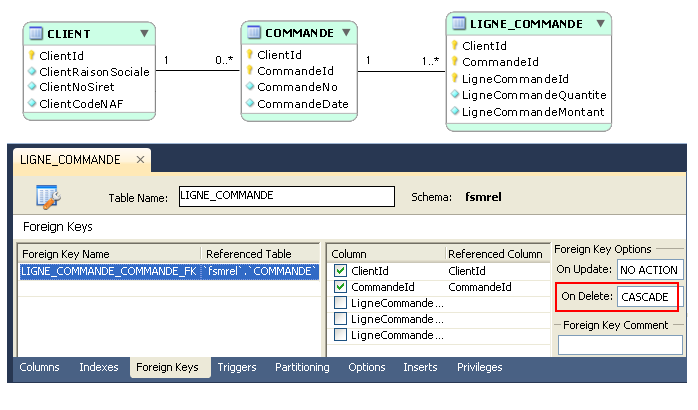The image size is (698, 410).
Task: Open the On Delete CASCADE dropdown
Action: coord(648,297)
